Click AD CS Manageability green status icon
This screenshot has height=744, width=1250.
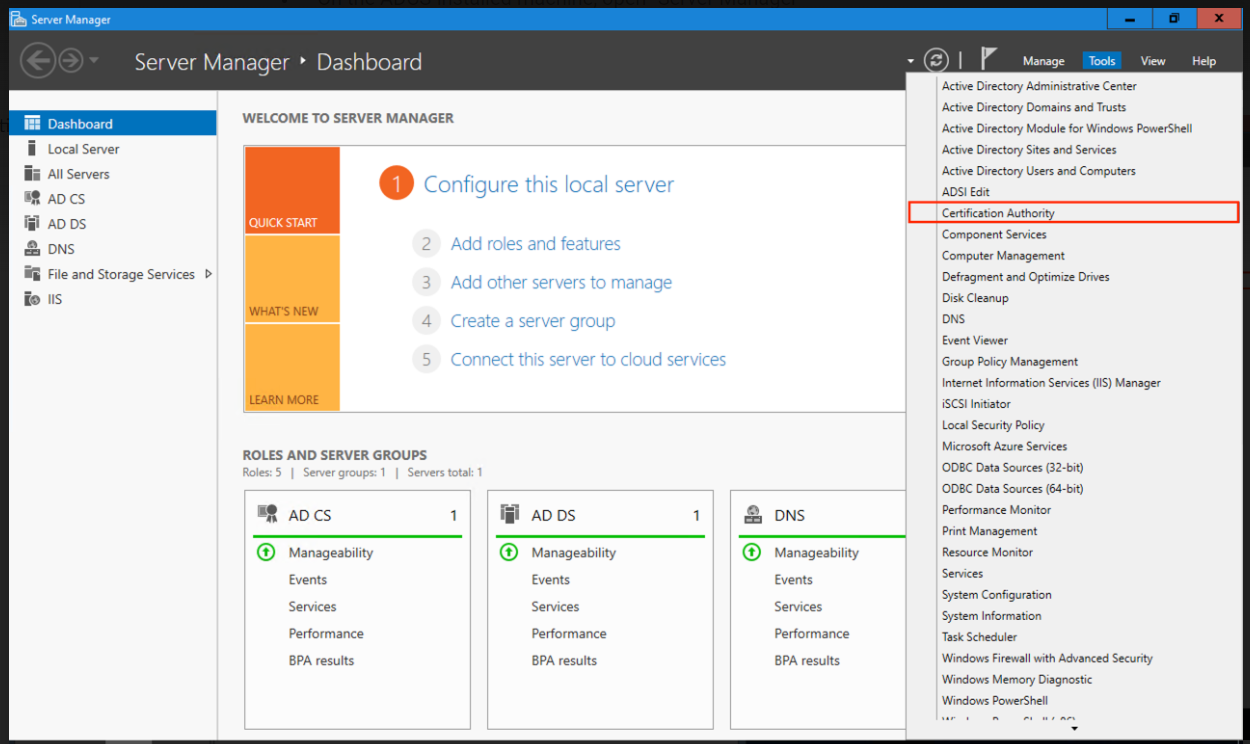266,552
